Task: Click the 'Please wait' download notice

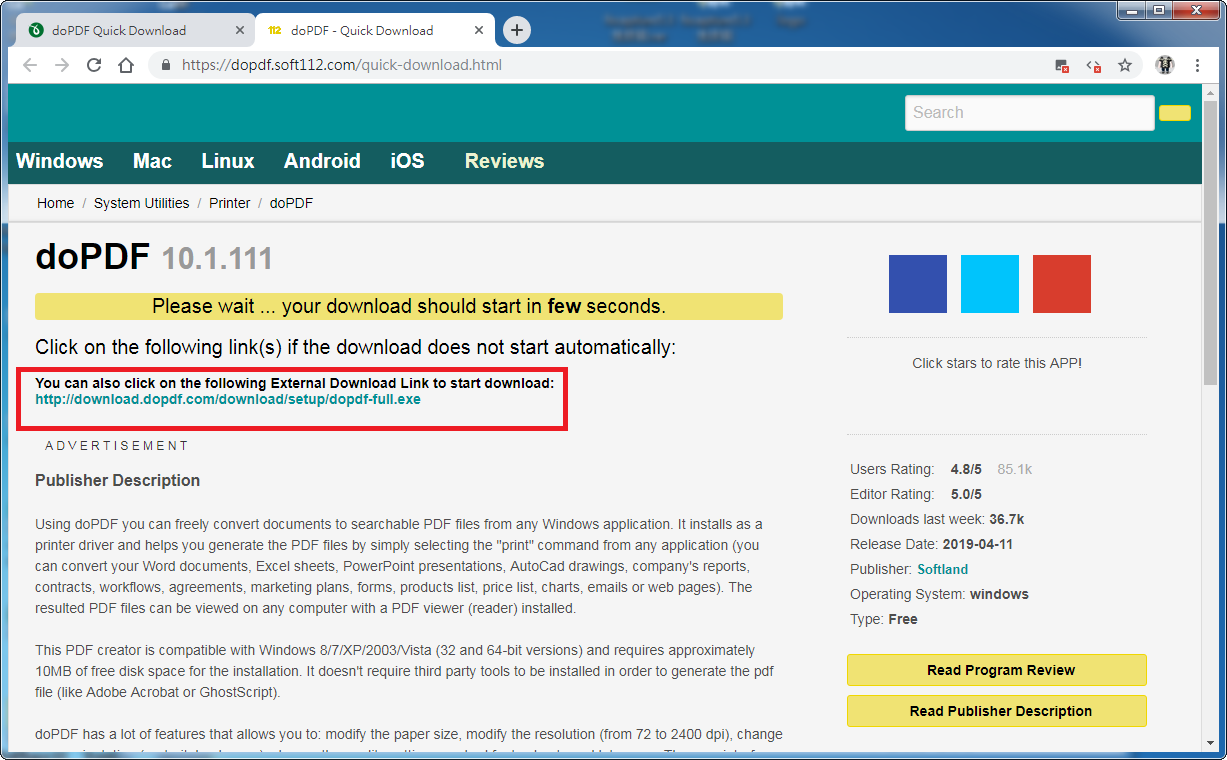Action: tap(409, 306)
